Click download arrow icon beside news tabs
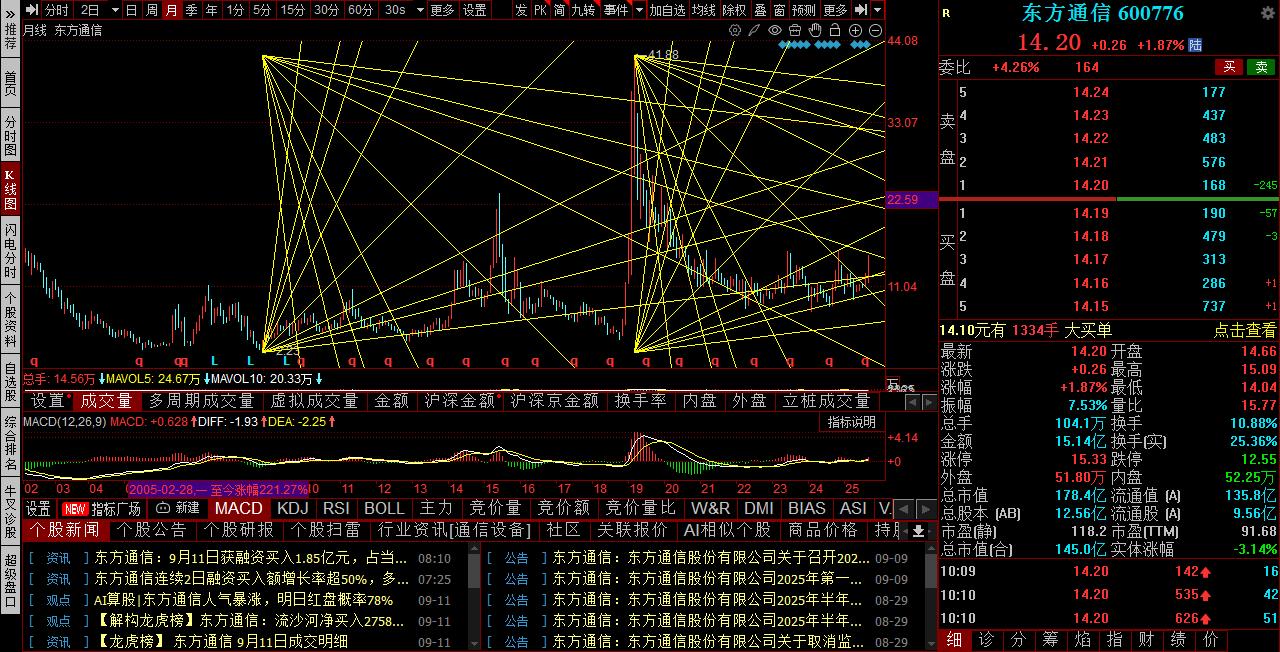 pyautogui.click(x=918, y=530)
